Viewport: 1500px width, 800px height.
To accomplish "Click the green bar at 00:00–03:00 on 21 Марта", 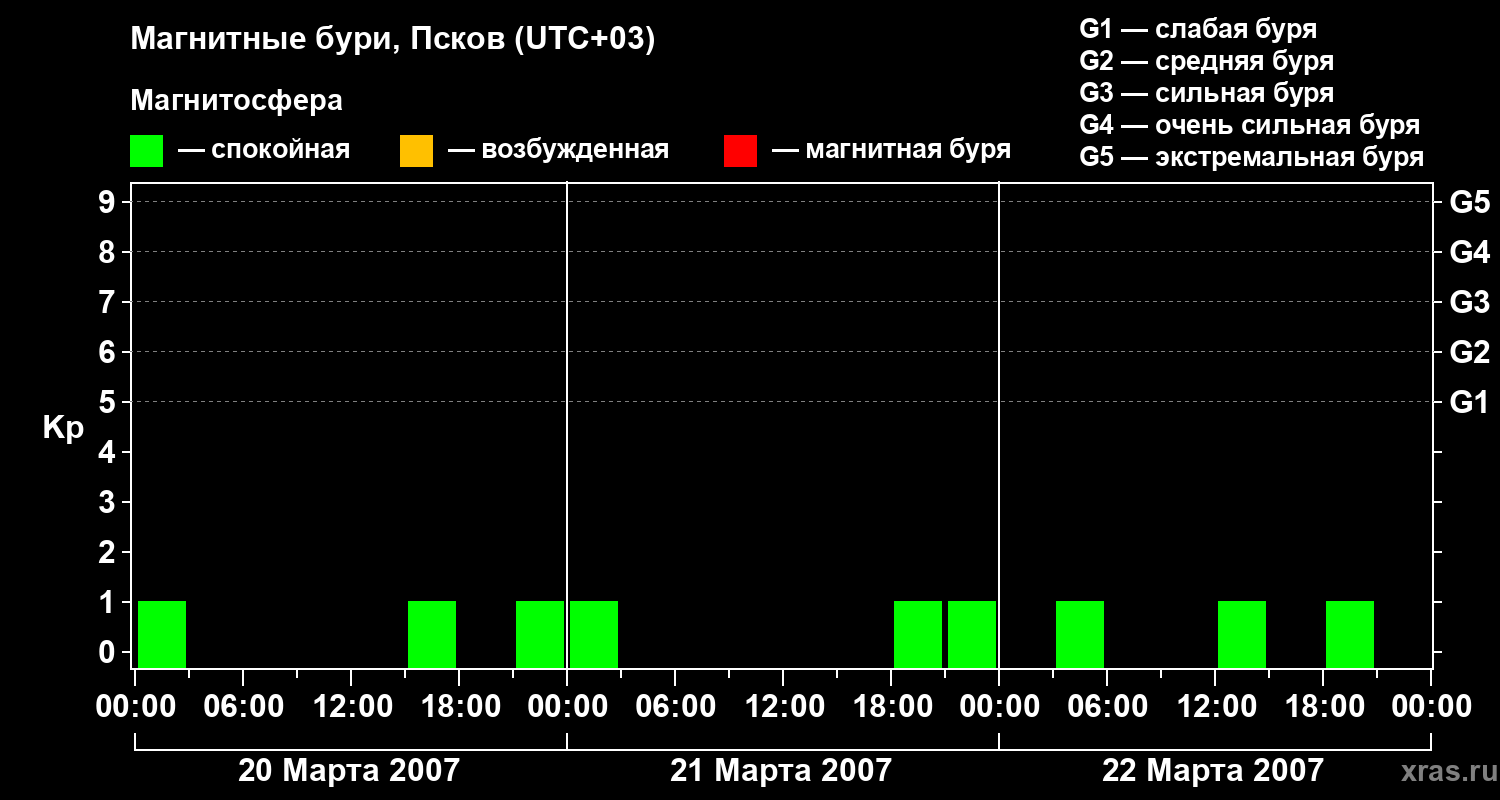I will pyautogui.click(x=594, y=635).
